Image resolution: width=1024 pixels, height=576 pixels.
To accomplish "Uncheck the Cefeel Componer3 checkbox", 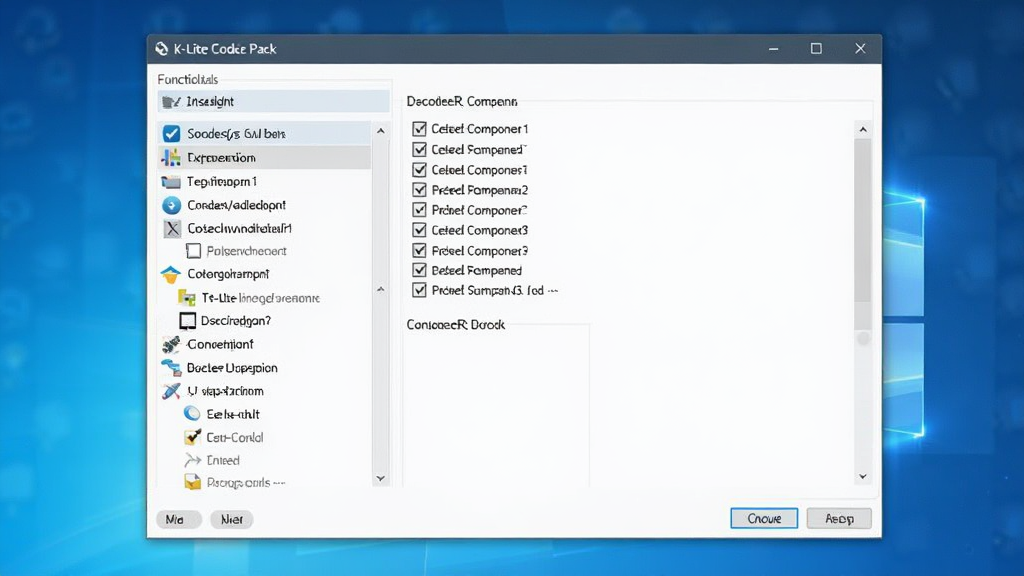I will [419, 230].
